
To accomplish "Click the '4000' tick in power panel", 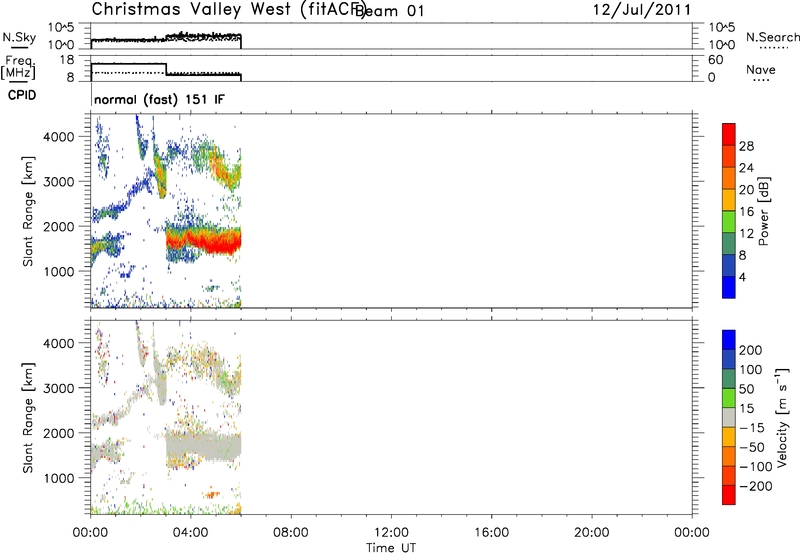I will (x=59, y=137).
